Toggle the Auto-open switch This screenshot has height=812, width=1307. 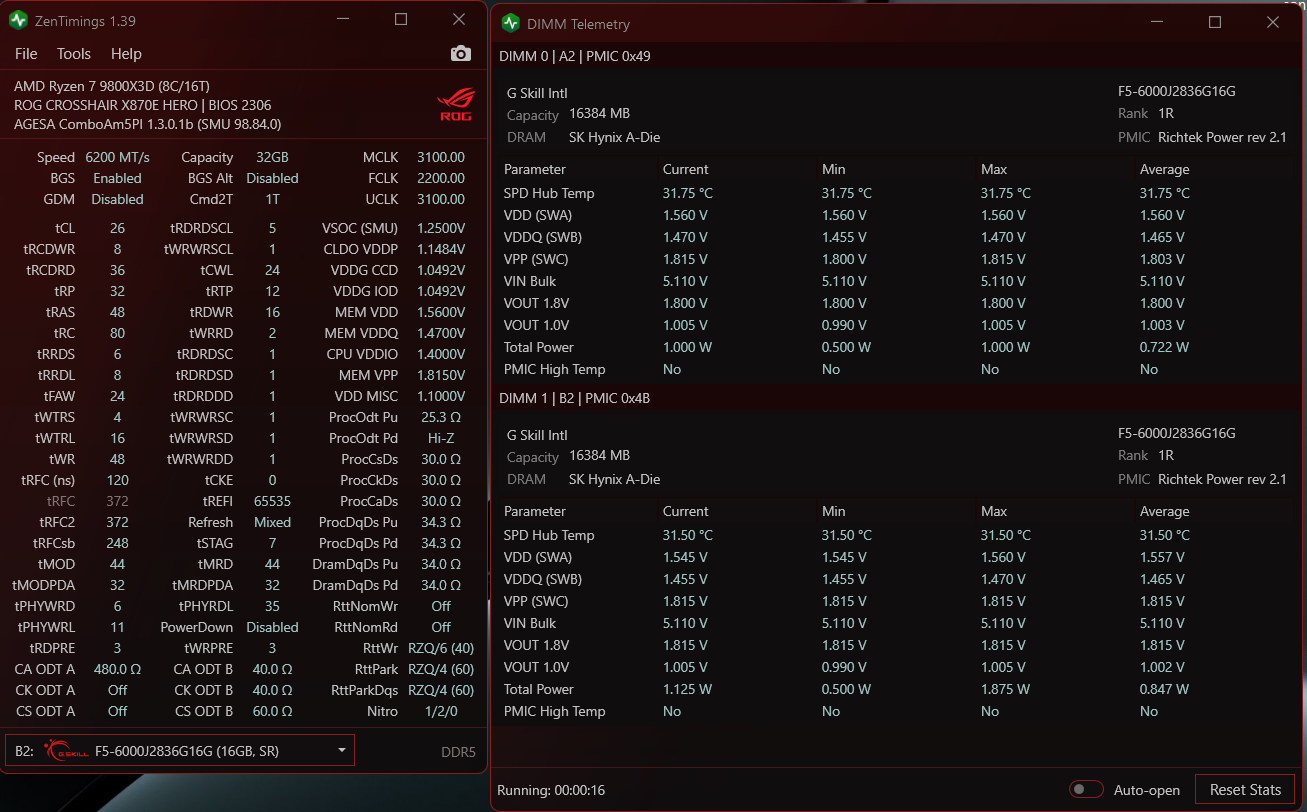(1086, 790)
